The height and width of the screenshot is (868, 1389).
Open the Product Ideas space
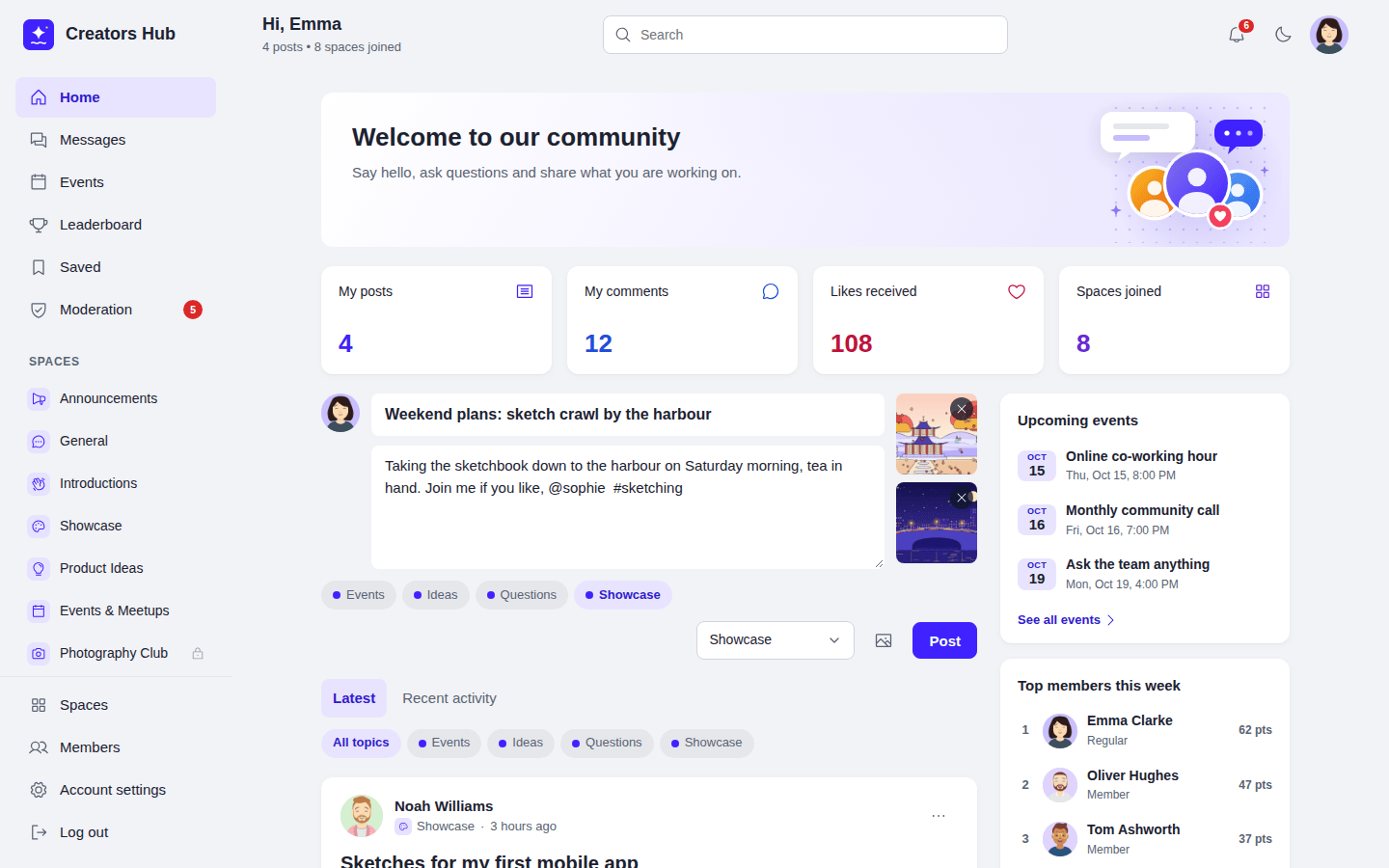(116, 568)
